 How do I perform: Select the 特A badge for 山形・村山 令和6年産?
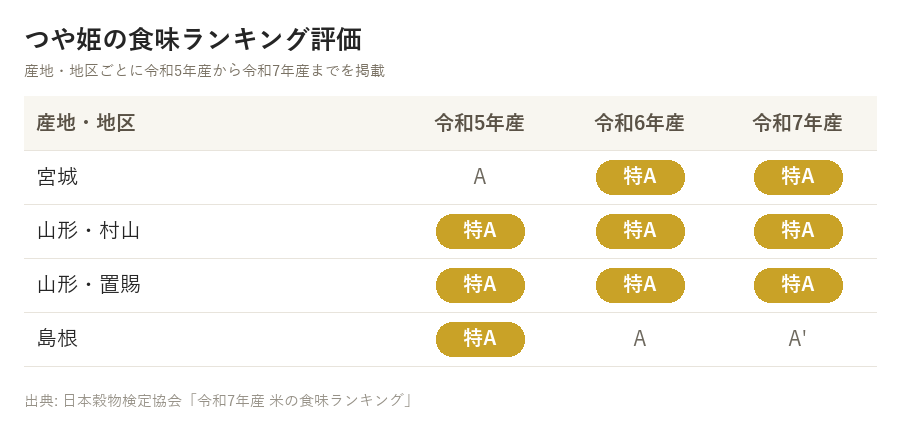point(640,231)
